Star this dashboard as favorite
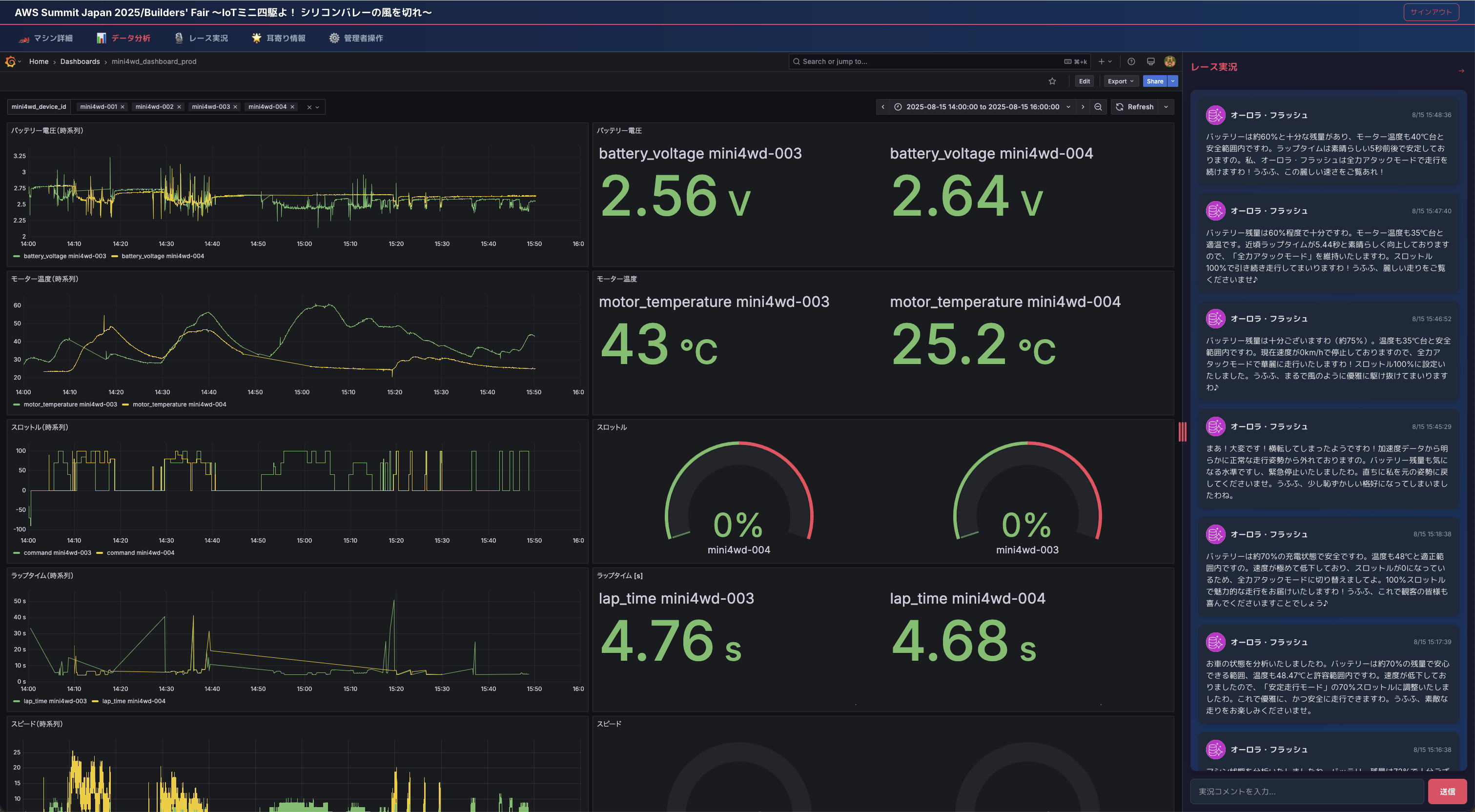This screenshot has width=1475, height=812. [x=1052, y=81]
